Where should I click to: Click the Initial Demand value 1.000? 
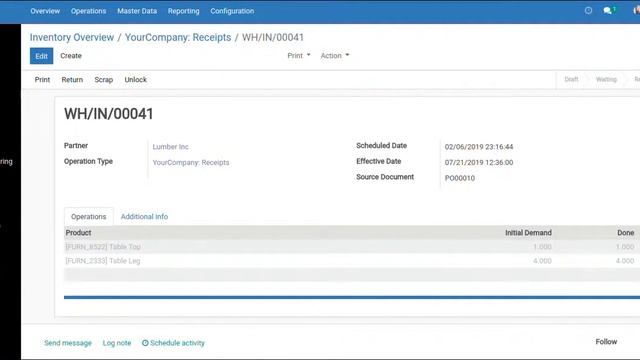tap(542, 247)
